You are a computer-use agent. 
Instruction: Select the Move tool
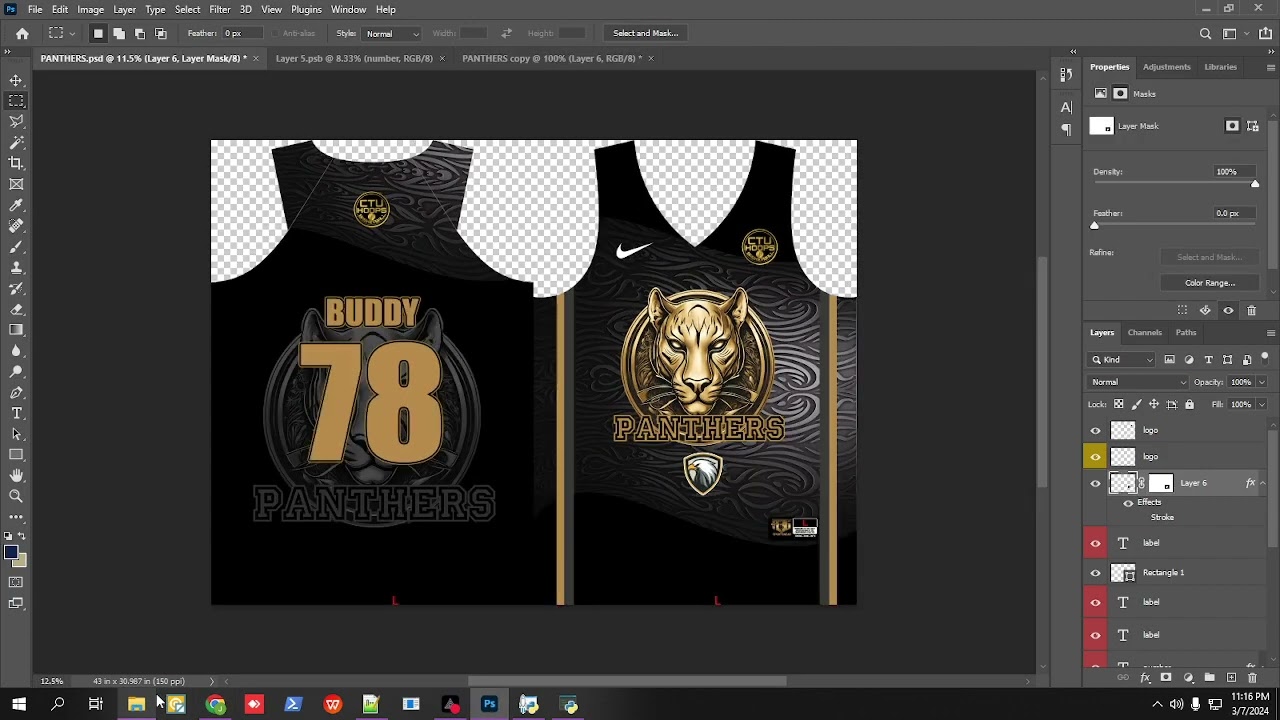pos(16,80)
